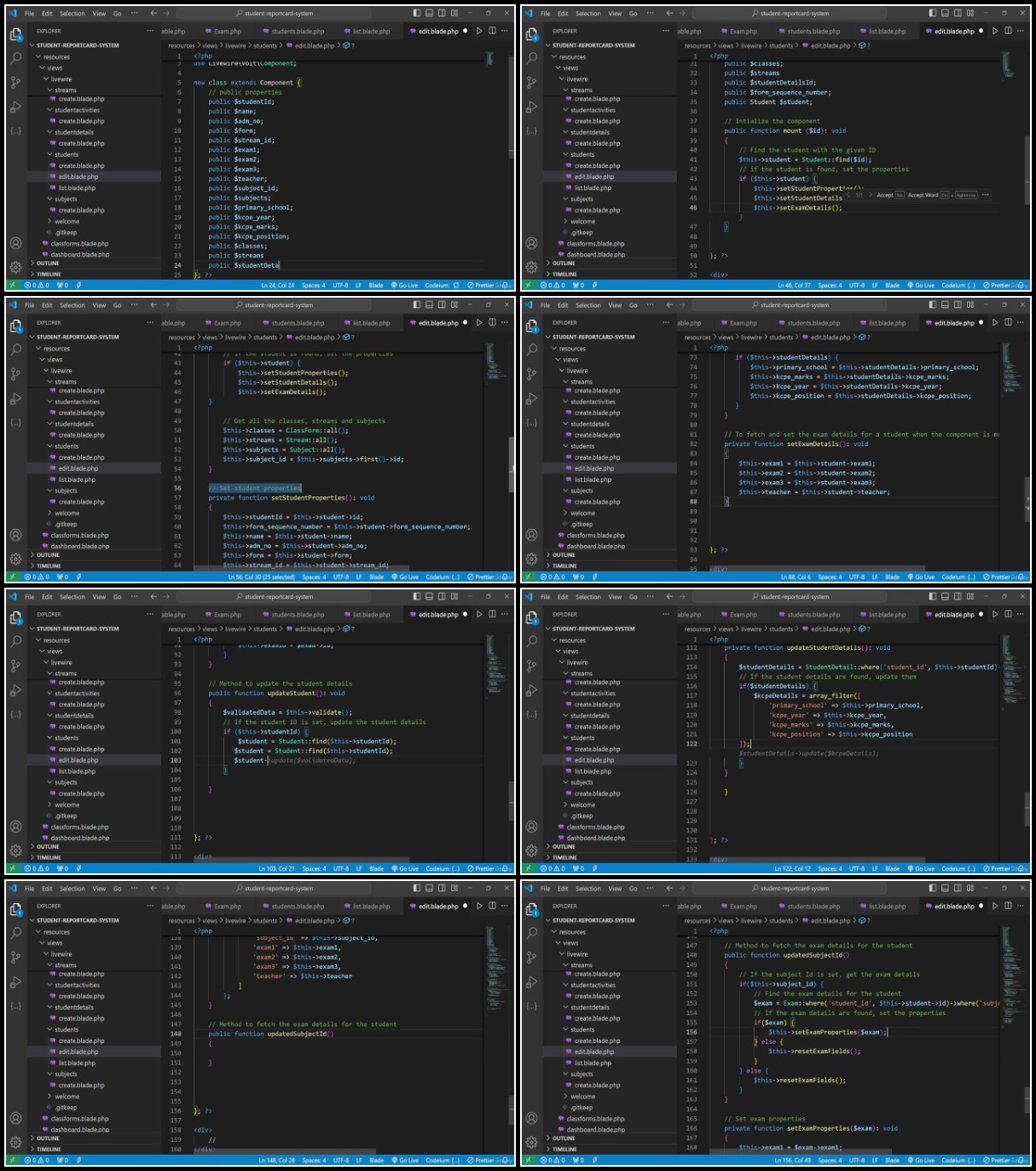Image resolution: width=1036 pixels, height=1171 pixels.
Task: Click the run play icon in Ln 88, Col 6 window
Action: pos(995,322)
